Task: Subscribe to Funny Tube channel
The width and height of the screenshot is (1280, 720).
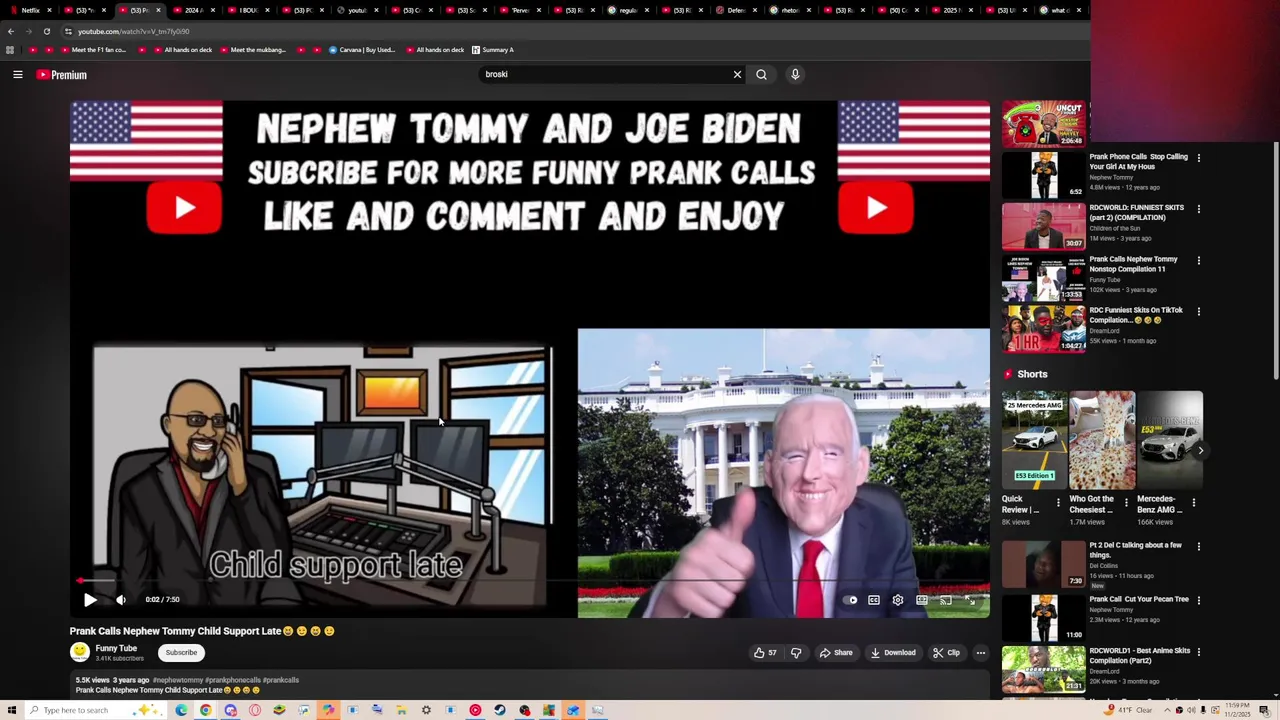Action: click(x=181, y=653)
